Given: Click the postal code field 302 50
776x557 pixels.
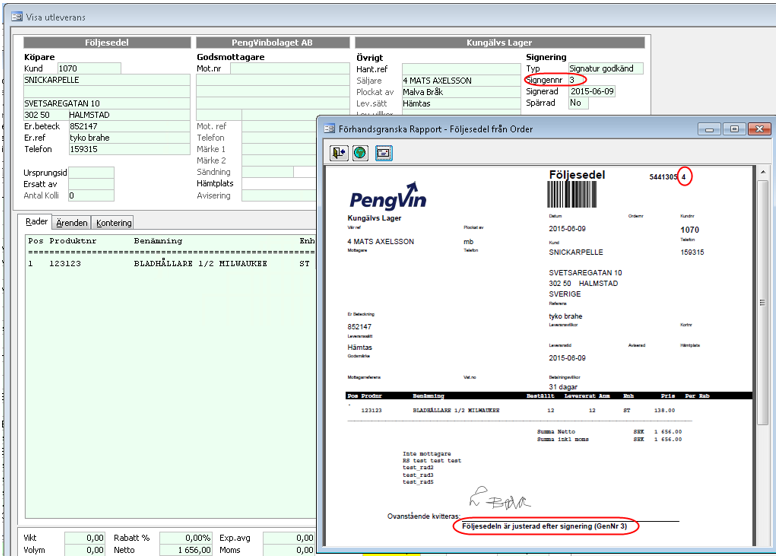Looking at the screenshot, I should coord(46,115).
